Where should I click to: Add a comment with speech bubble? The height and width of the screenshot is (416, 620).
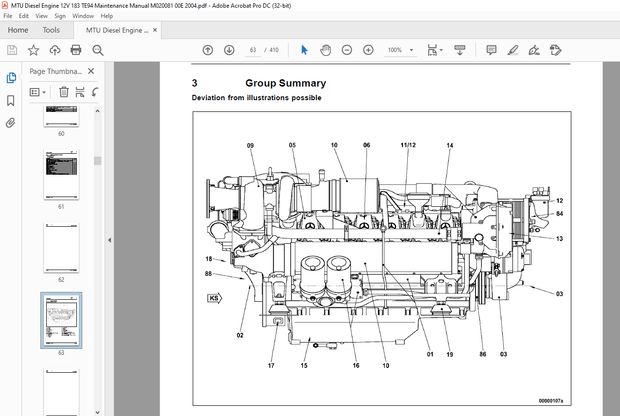(x=491, y=50)
